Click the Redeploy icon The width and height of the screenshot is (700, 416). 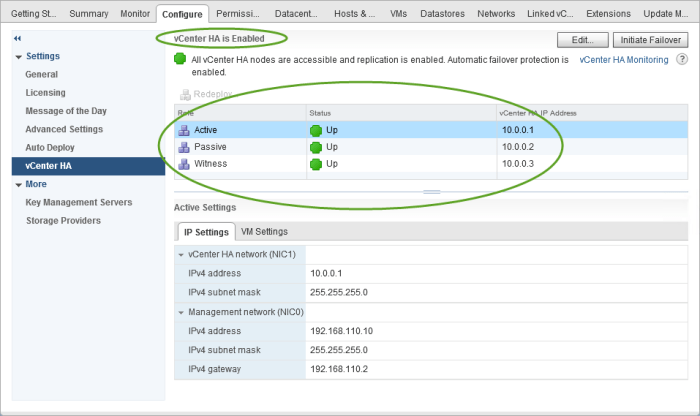point(185,95)
